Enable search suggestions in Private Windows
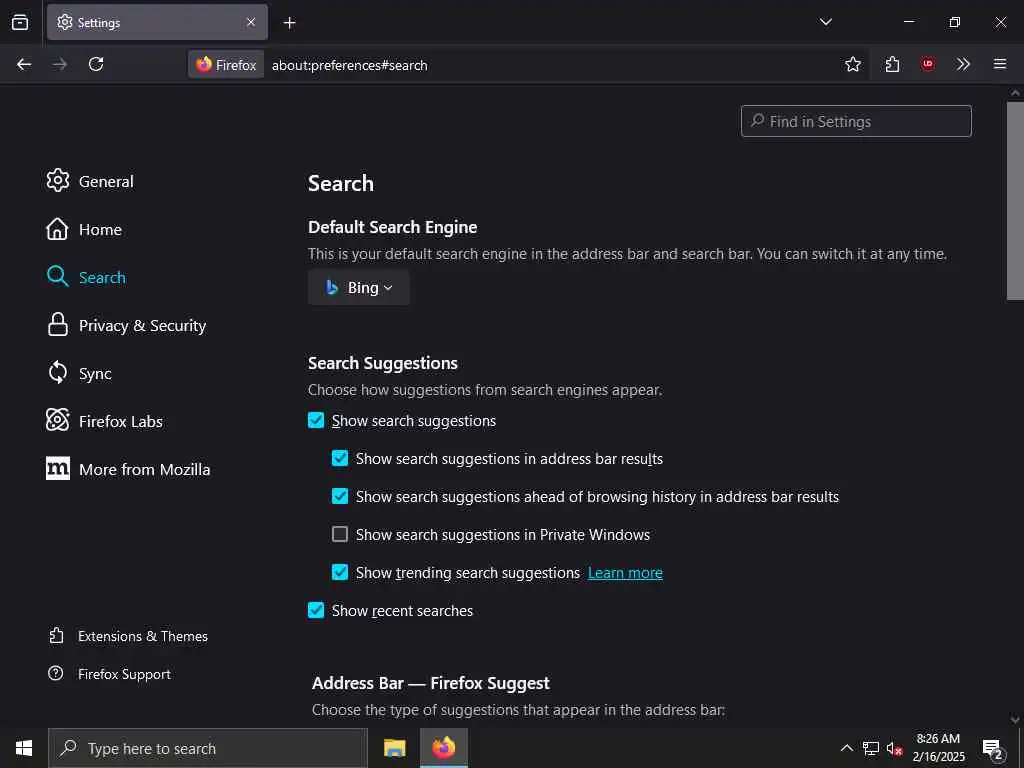 point(340,535)
